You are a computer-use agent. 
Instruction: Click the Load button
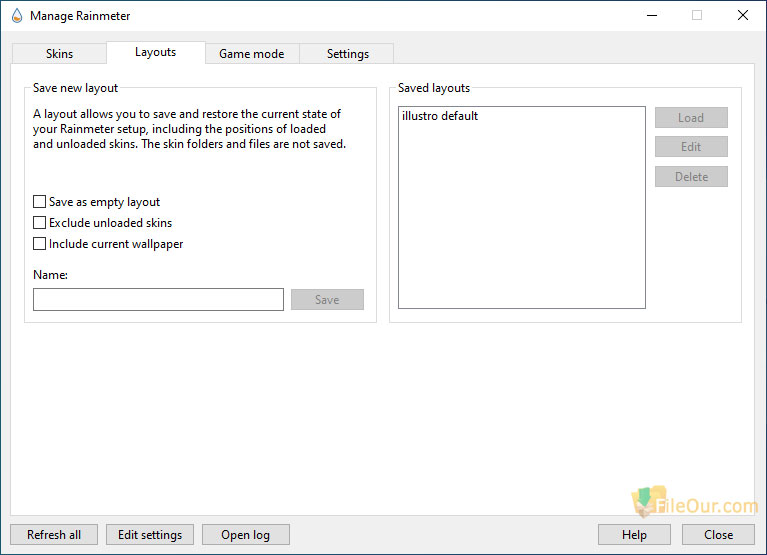pyautogui.click(x=691, y=117)
